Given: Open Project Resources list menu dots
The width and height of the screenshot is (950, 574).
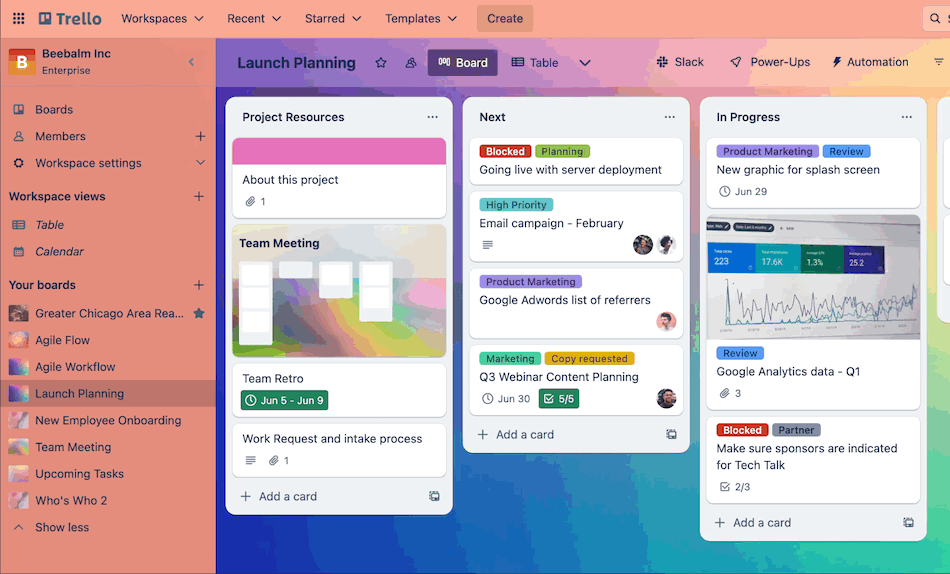Looking at the screenshot, I should [x=433, y=117].
